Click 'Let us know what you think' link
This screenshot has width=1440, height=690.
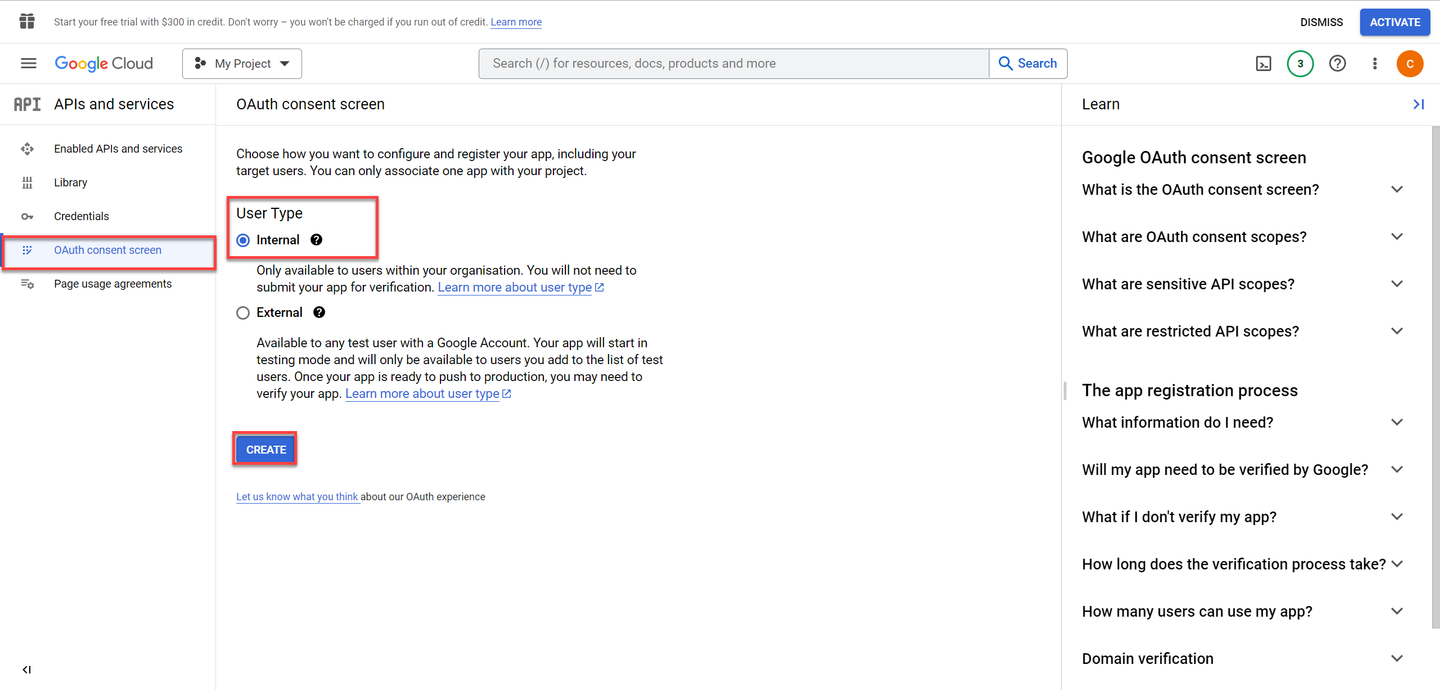tap(297, 497)
